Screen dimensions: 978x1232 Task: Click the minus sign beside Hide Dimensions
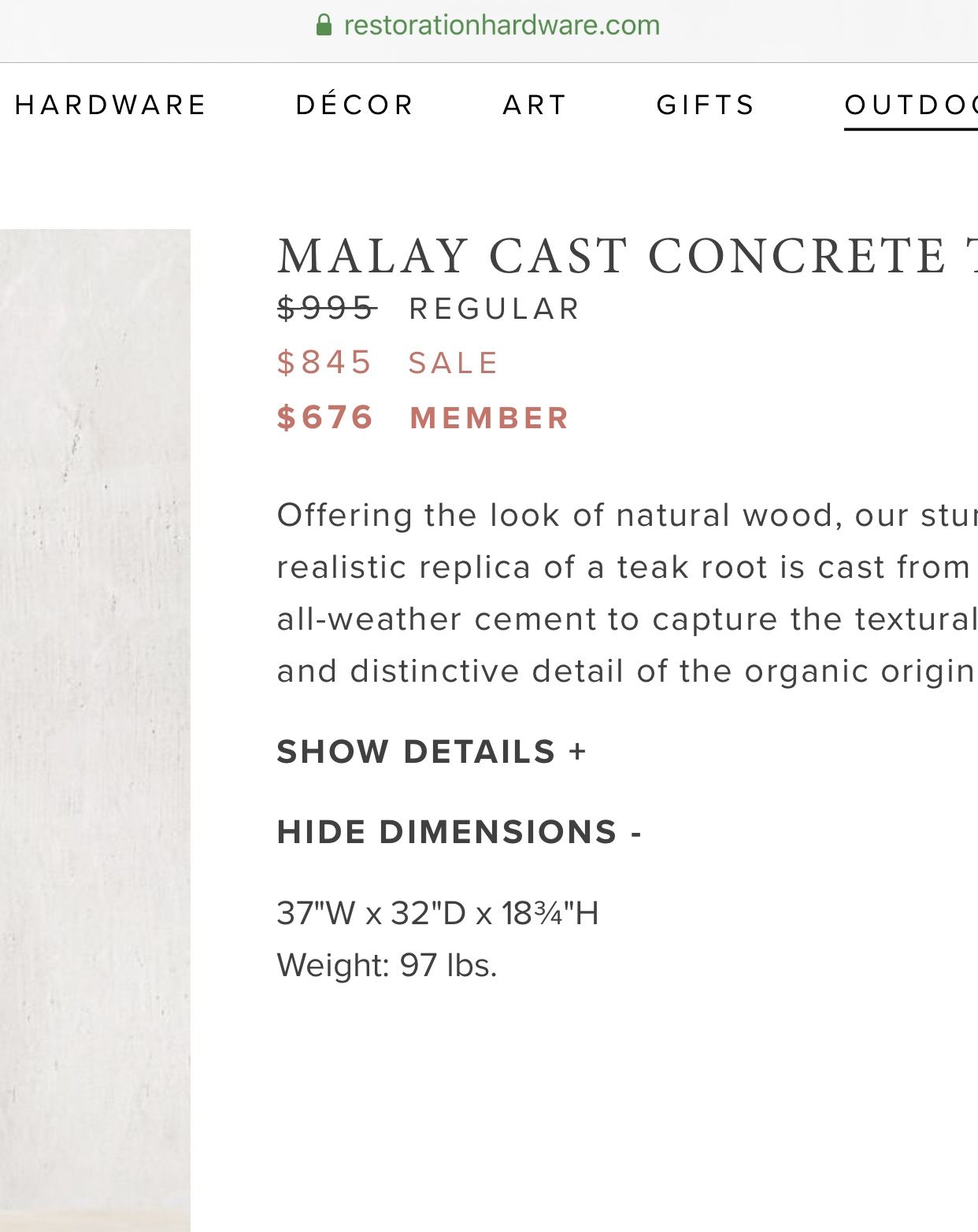[x=636, y=833]
